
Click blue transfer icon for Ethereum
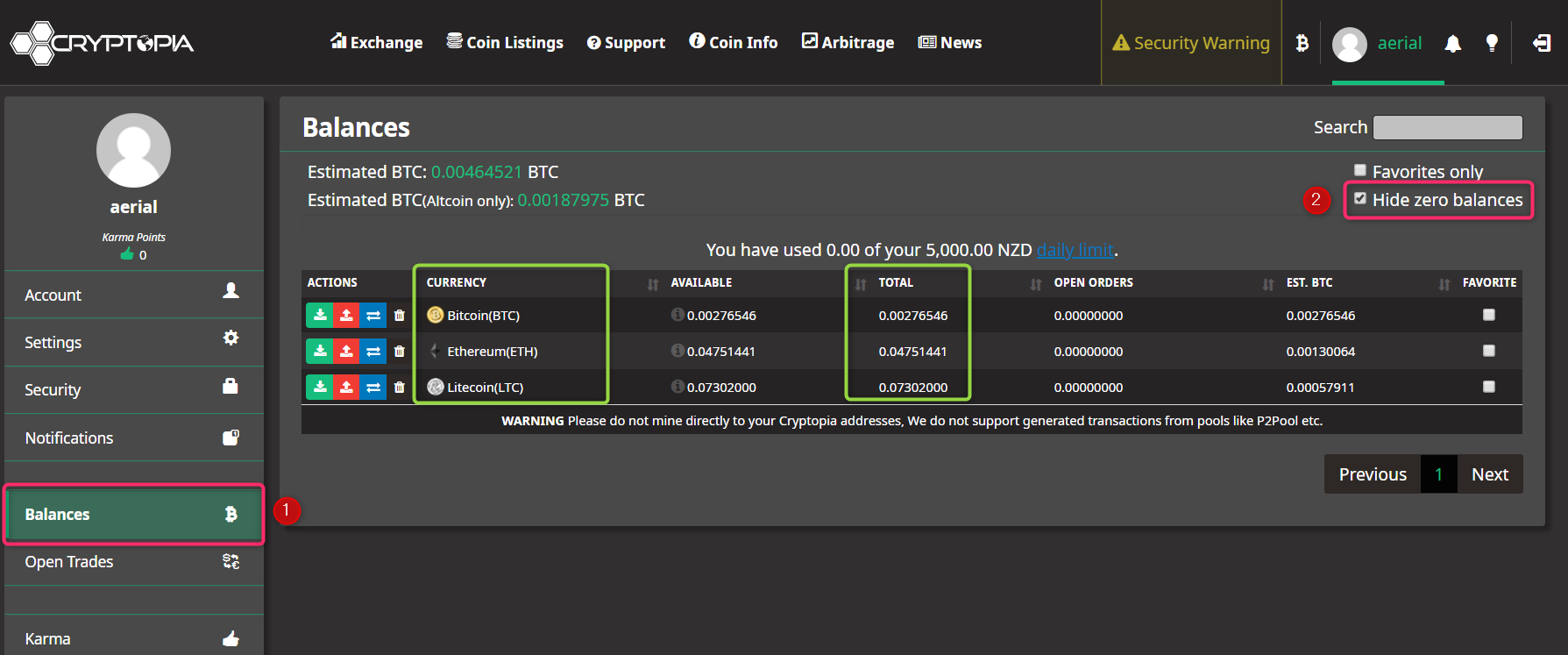click(372, 351)
